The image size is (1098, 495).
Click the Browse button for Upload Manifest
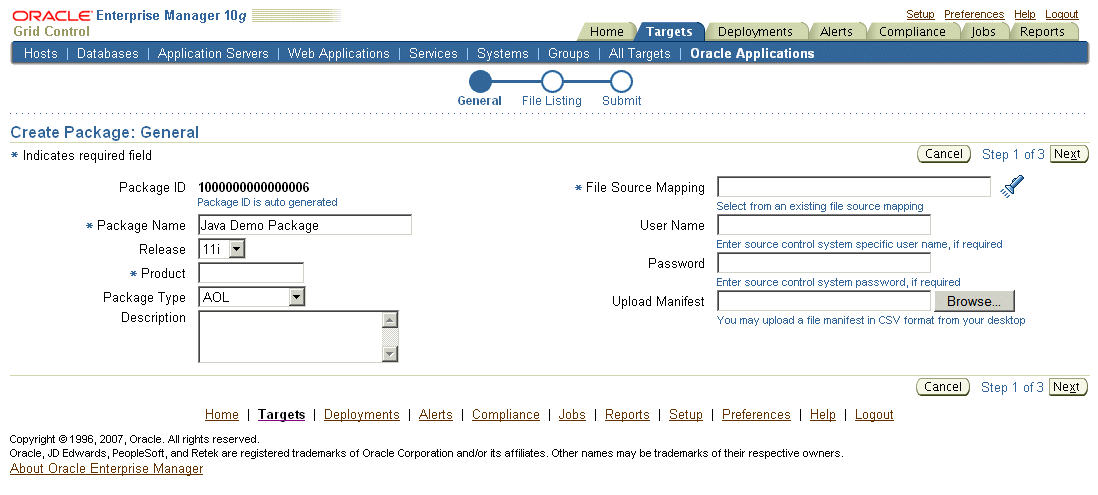pos(974,301)
